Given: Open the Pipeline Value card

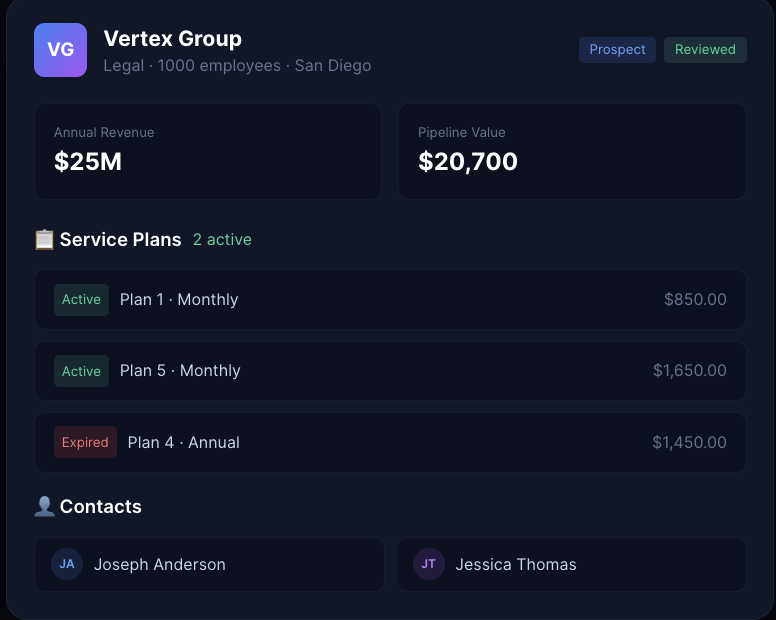Looking at the screenshot, I should [x=572, y=151].
